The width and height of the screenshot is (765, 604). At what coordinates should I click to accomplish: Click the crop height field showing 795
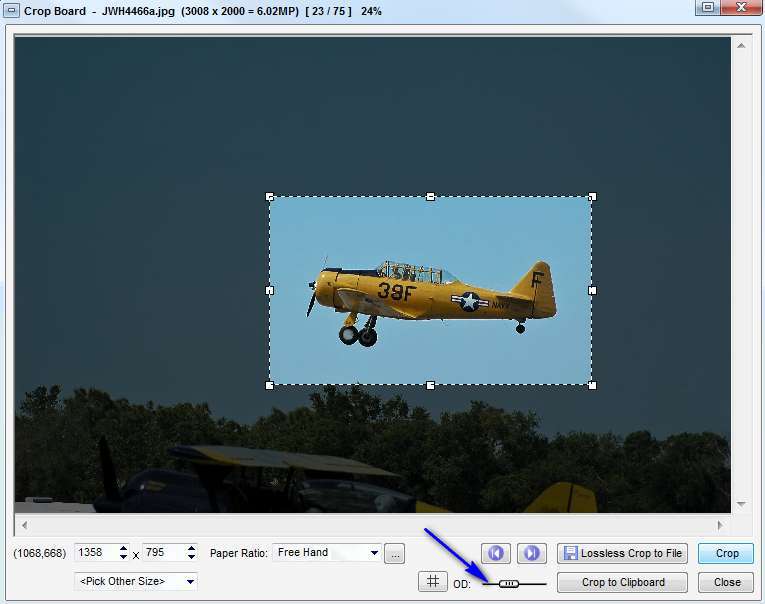[164, 553]
